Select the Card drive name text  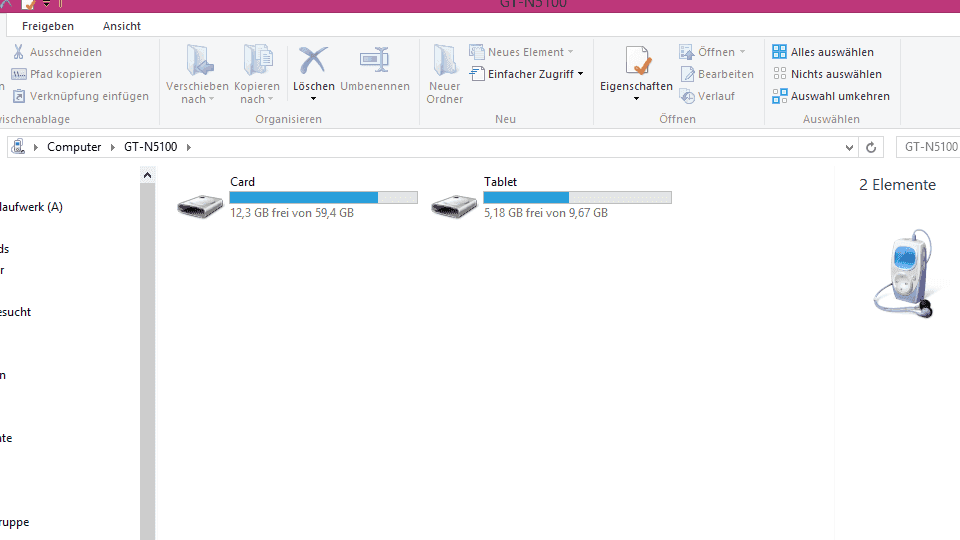pos(242,182)
